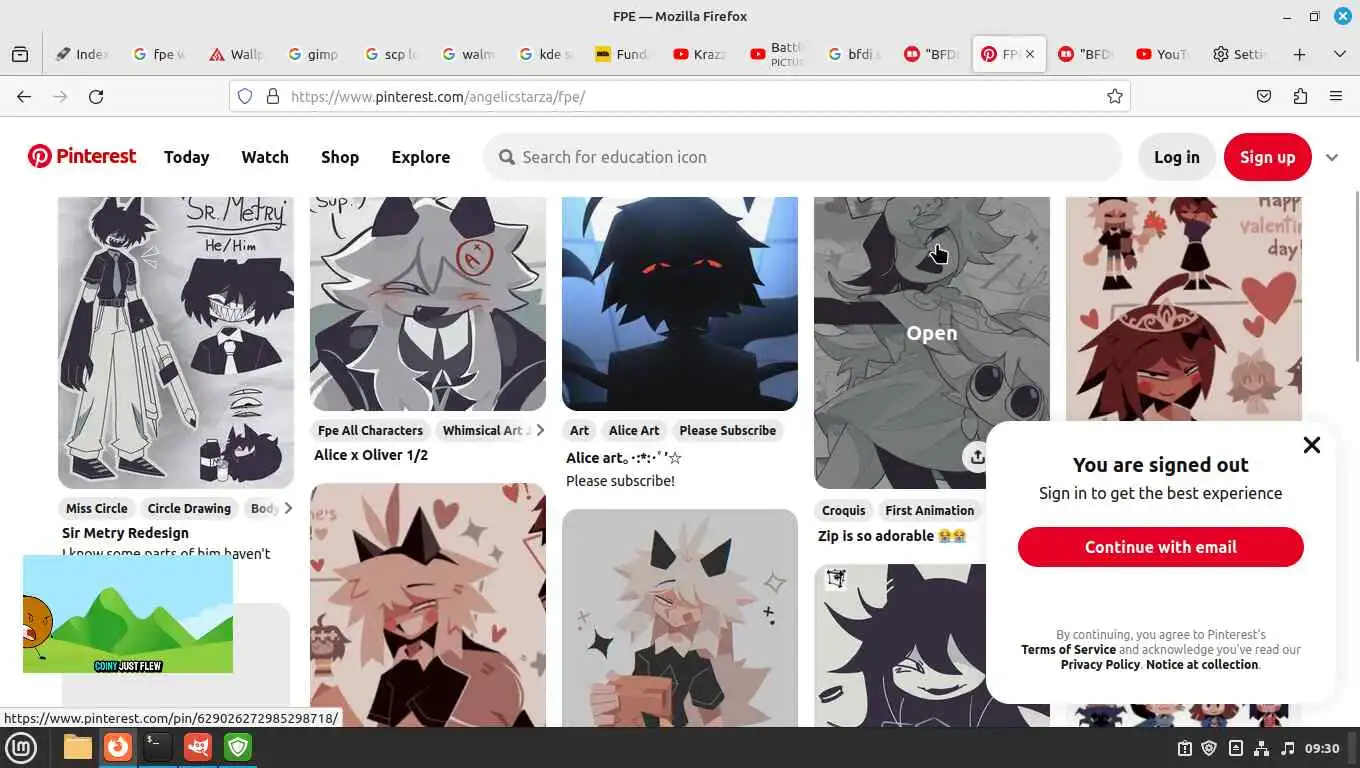Go back with the browser back arrow
Image resolution: width=1360 pixels, height=768 pixels.
coord(24,96)
